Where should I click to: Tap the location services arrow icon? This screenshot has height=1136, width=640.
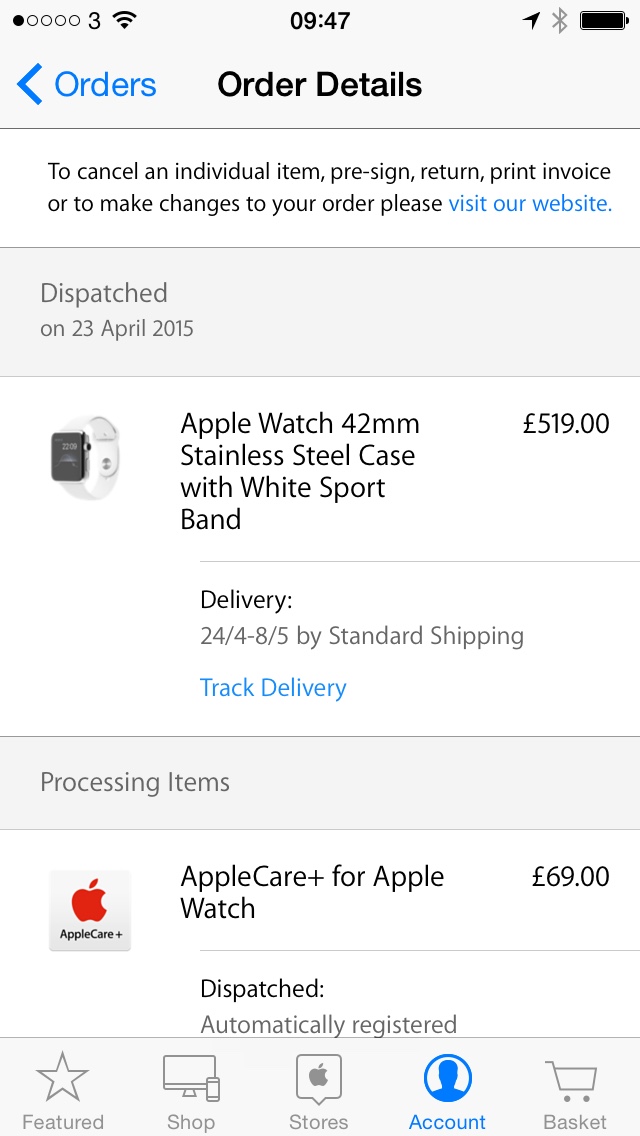pyautogui.click(x=531, y=20)
